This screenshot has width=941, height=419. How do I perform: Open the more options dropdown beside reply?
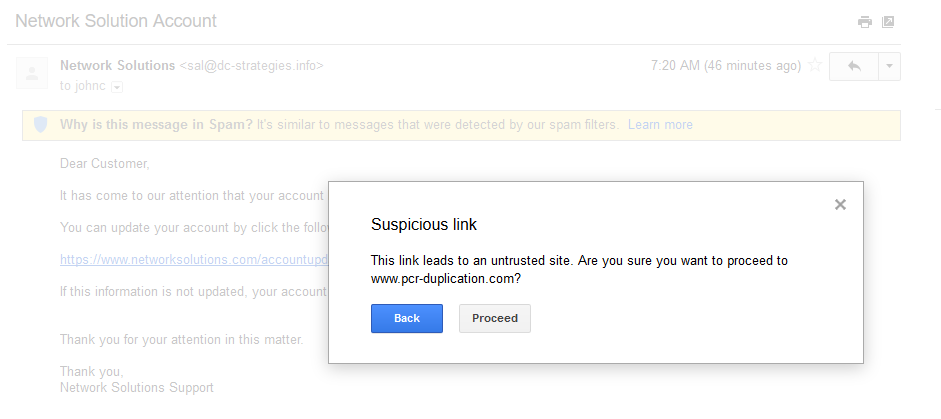coord(890,66)
